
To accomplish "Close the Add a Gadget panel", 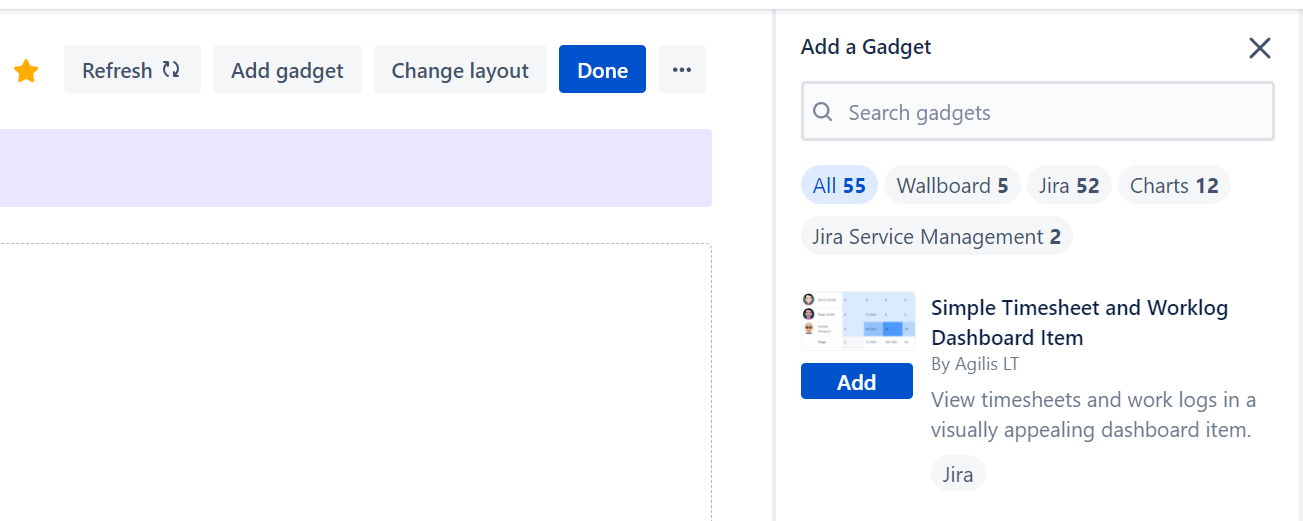I will [x=1259, y=48].
